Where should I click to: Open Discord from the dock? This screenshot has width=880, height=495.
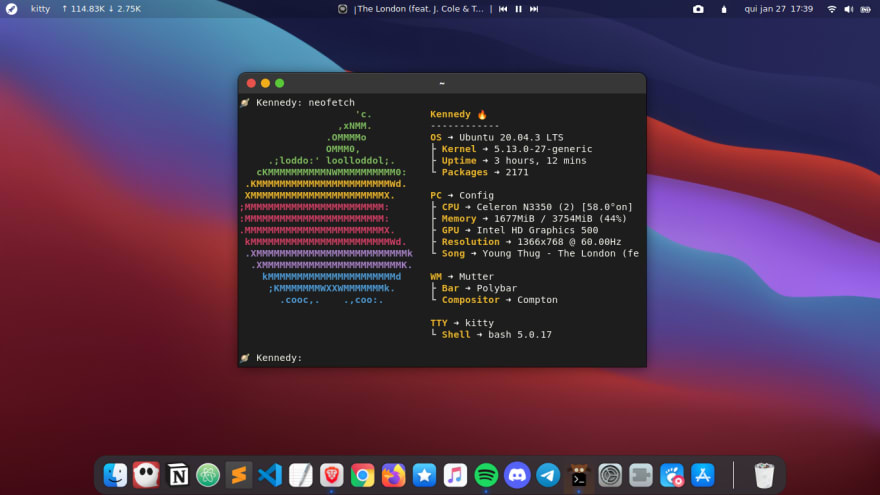pyautogui.click(x=517, y=475)
